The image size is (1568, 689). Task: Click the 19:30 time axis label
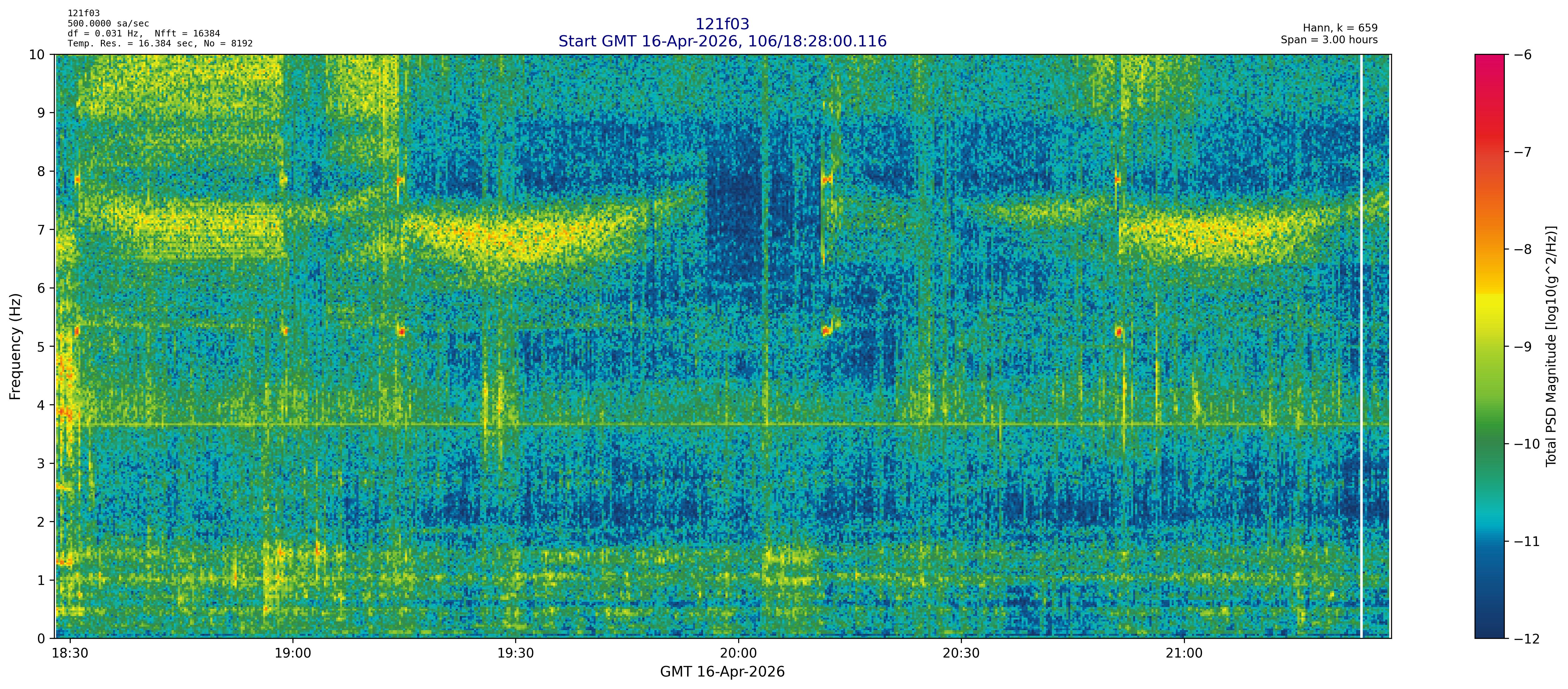coord(516,654)
